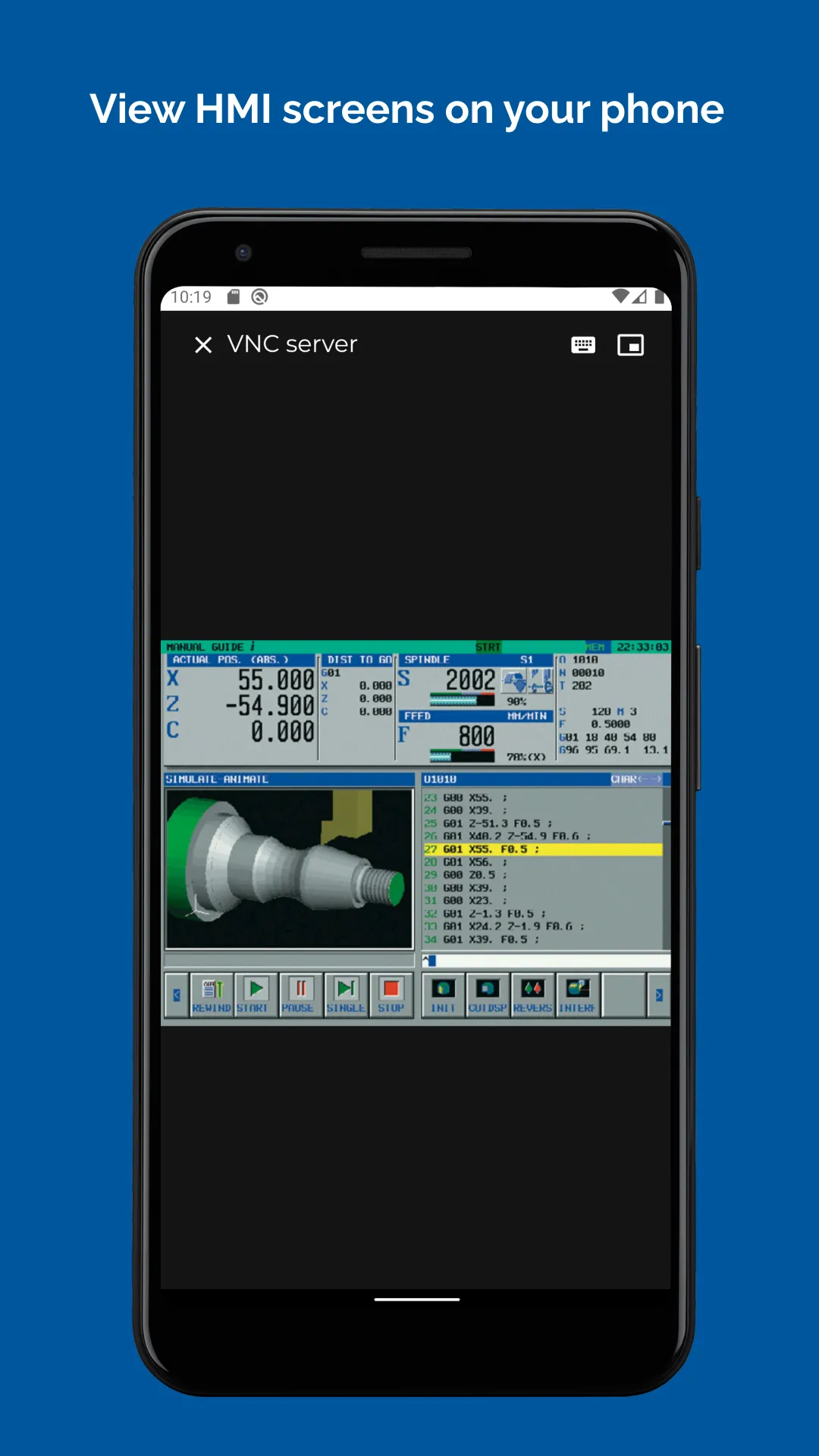Screen dimensions: 819x1456
Task: Click the FEED MM/MIN header
Action: pyautogui.click(x=475, y=716)
